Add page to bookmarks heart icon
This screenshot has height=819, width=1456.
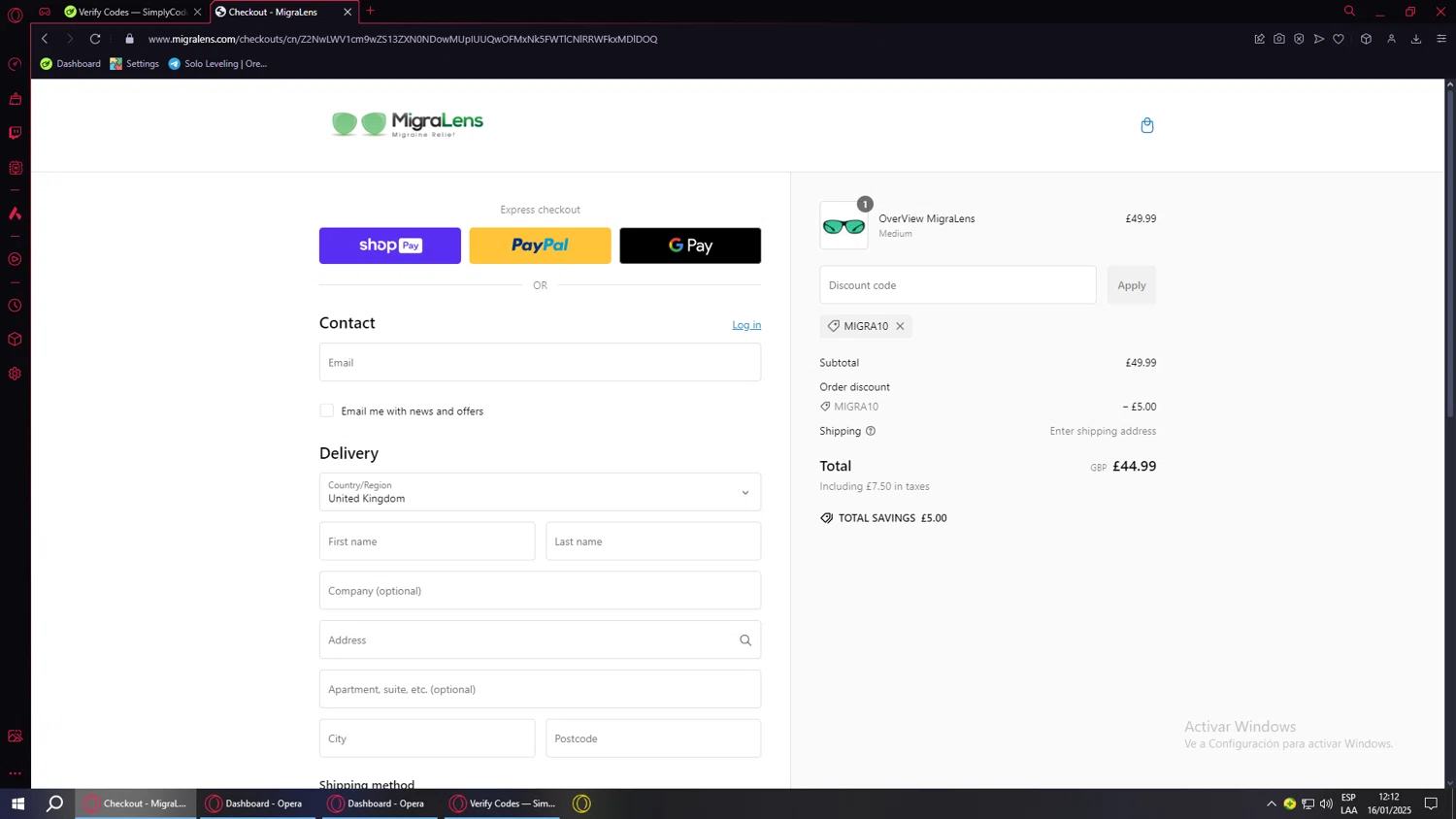pos(1339,39)
